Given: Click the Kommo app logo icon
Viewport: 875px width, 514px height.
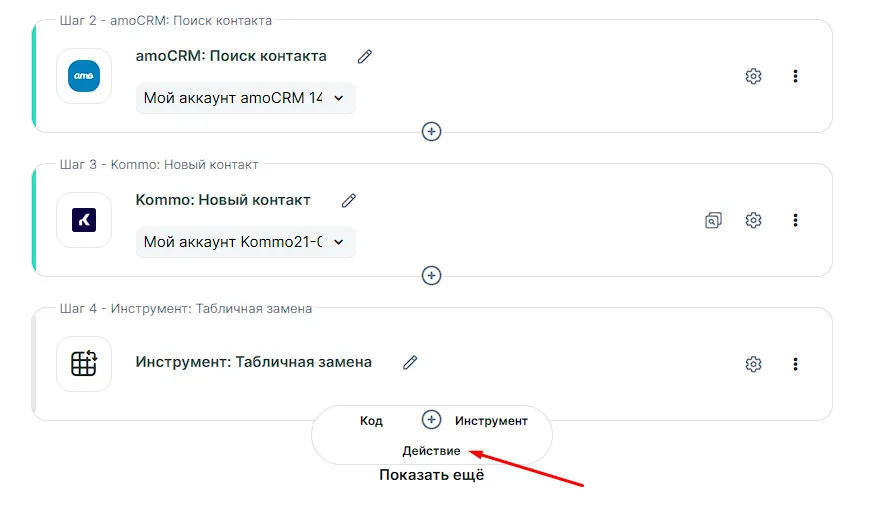Looking at the screenshot, I should [x=84, y=220].
